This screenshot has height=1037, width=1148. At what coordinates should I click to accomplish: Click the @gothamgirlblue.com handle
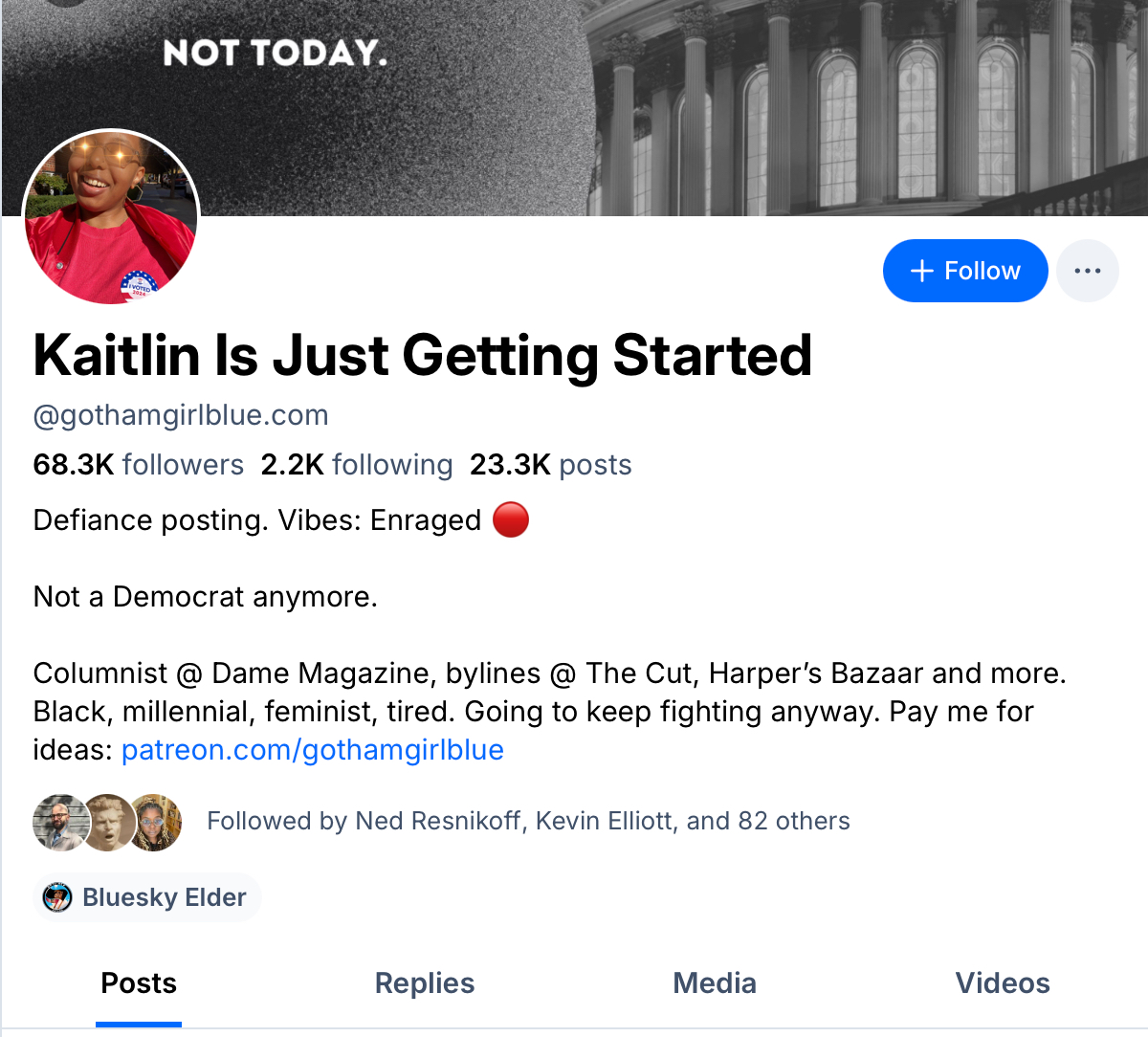pyautogui.click(x=181, y=415)
